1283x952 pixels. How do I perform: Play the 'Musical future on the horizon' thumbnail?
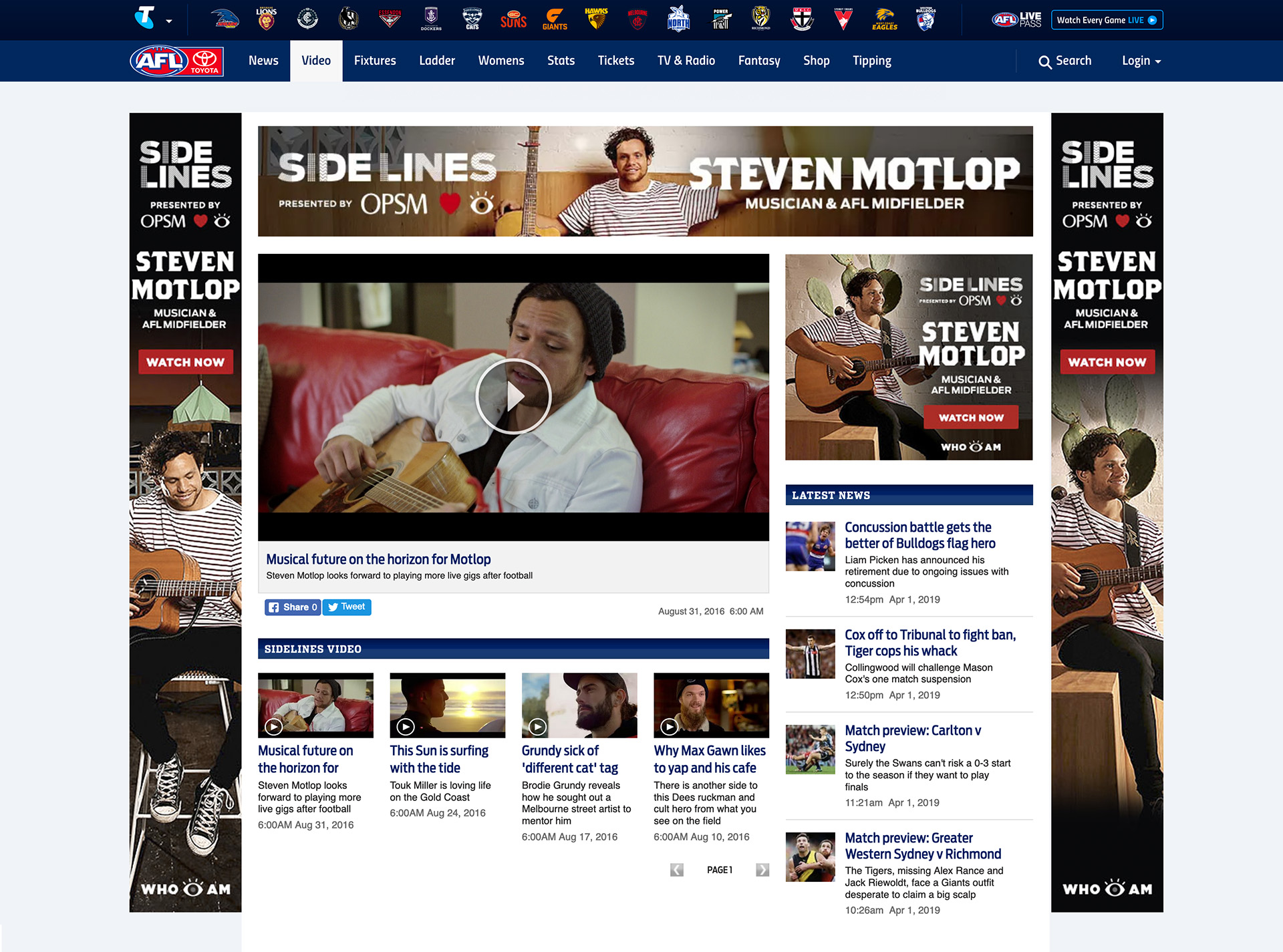point(315,705)
